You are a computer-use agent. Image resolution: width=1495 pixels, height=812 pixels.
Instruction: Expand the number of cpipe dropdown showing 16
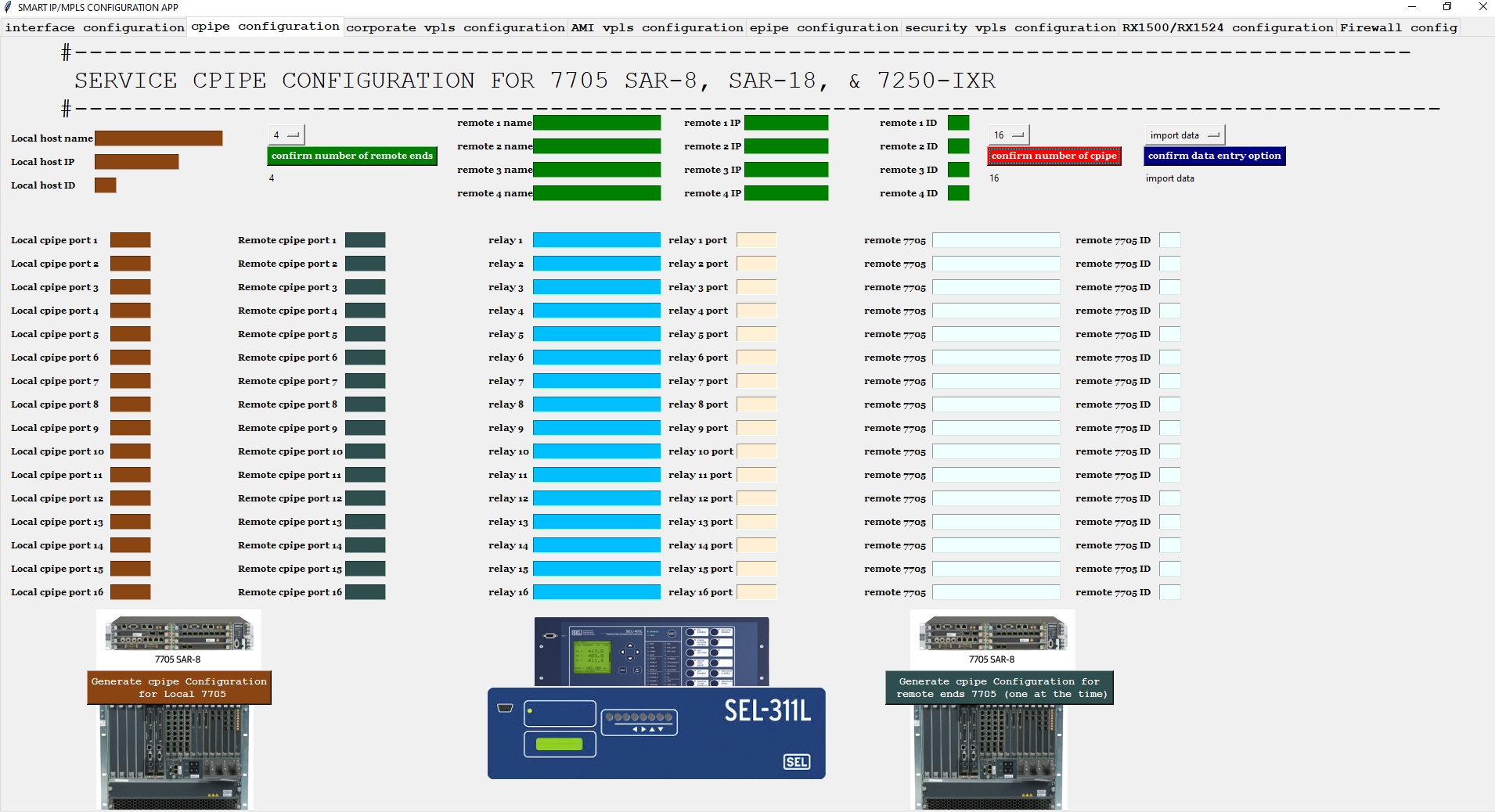(1009, 135)
